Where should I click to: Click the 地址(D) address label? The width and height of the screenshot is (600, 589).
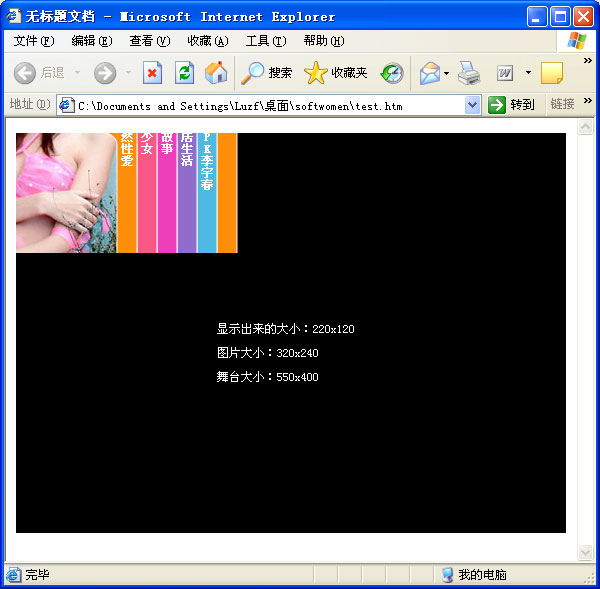(30, 104)
